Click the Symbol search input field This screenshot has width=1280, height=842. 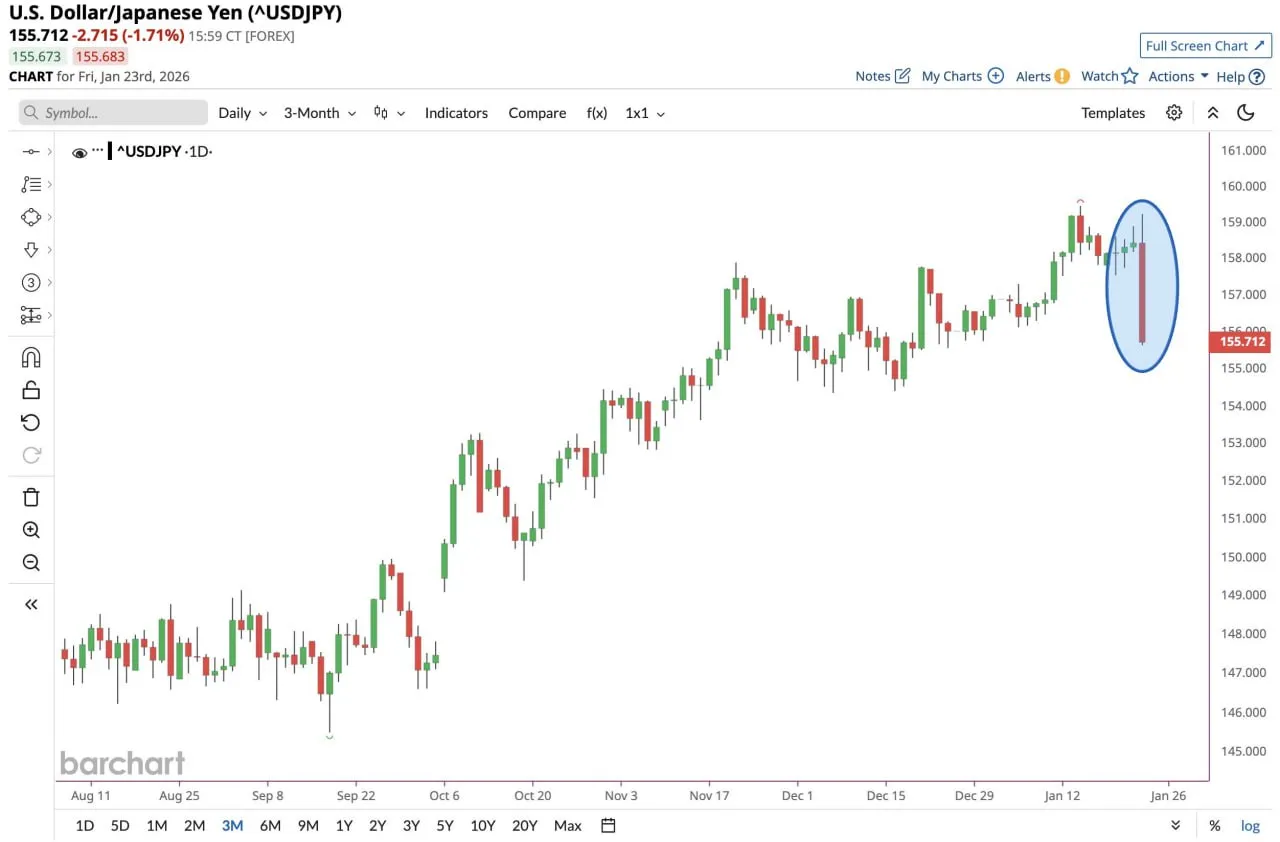point(113,113)
